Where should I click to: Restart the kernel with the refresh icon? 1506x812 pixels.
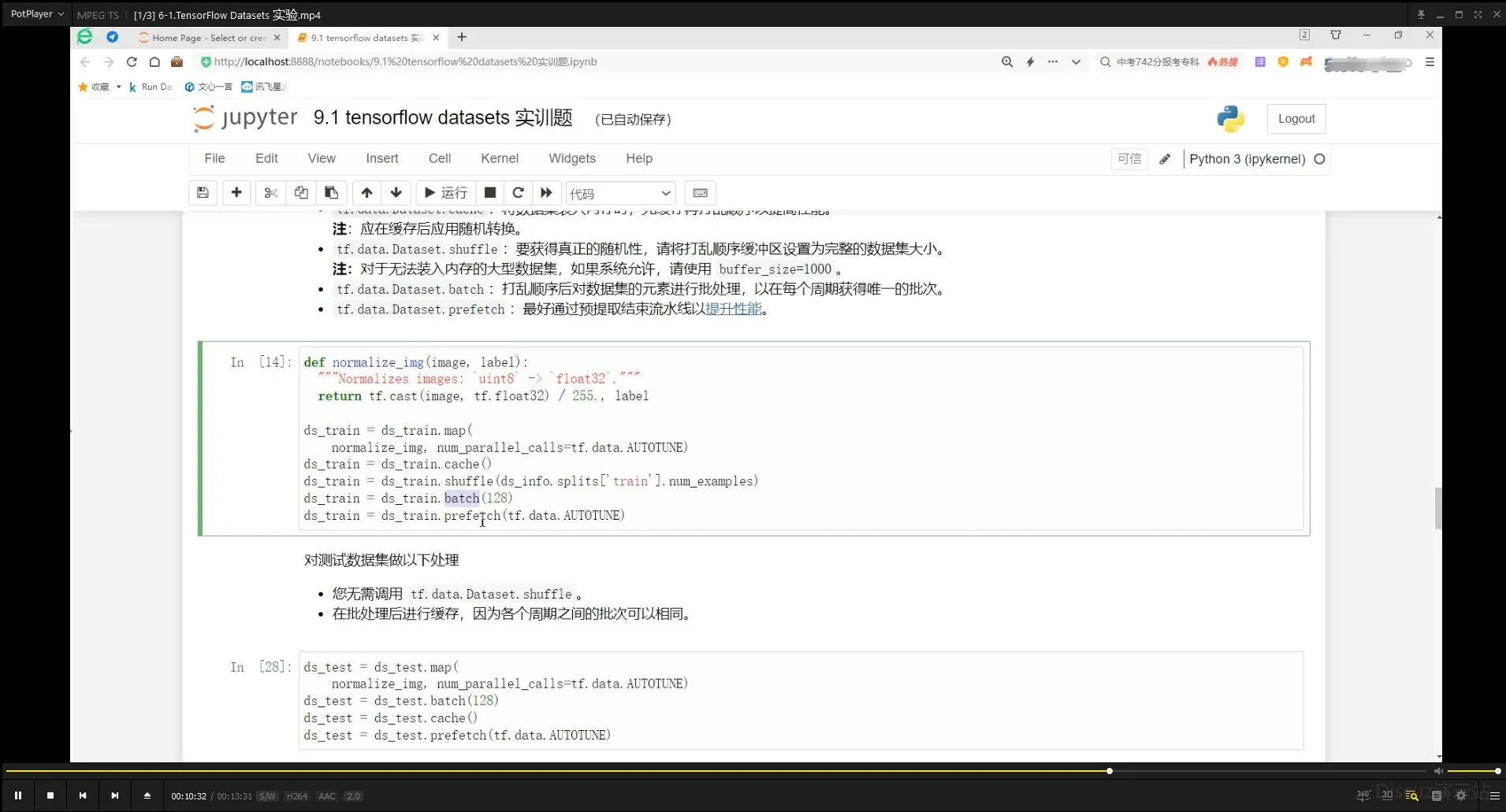tap(518, 193)
